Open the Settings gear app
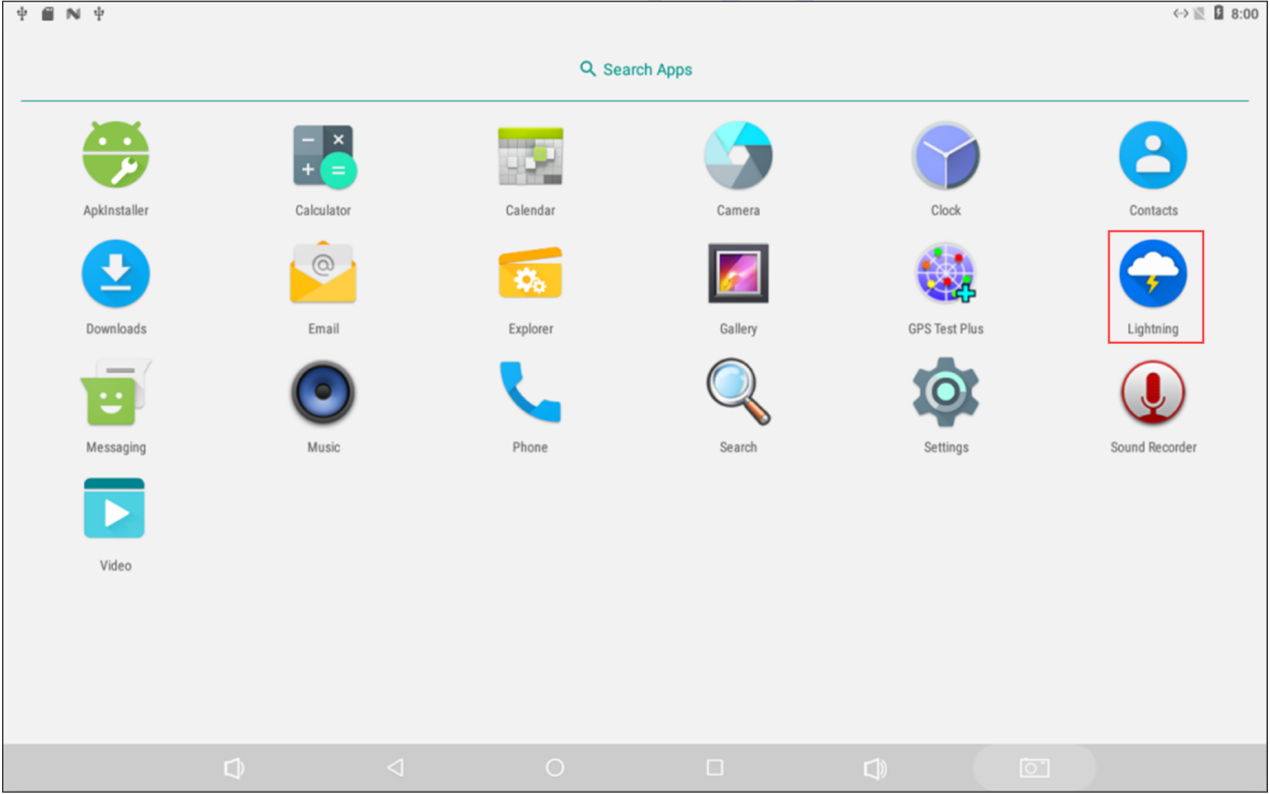 (x=945, y=393)
